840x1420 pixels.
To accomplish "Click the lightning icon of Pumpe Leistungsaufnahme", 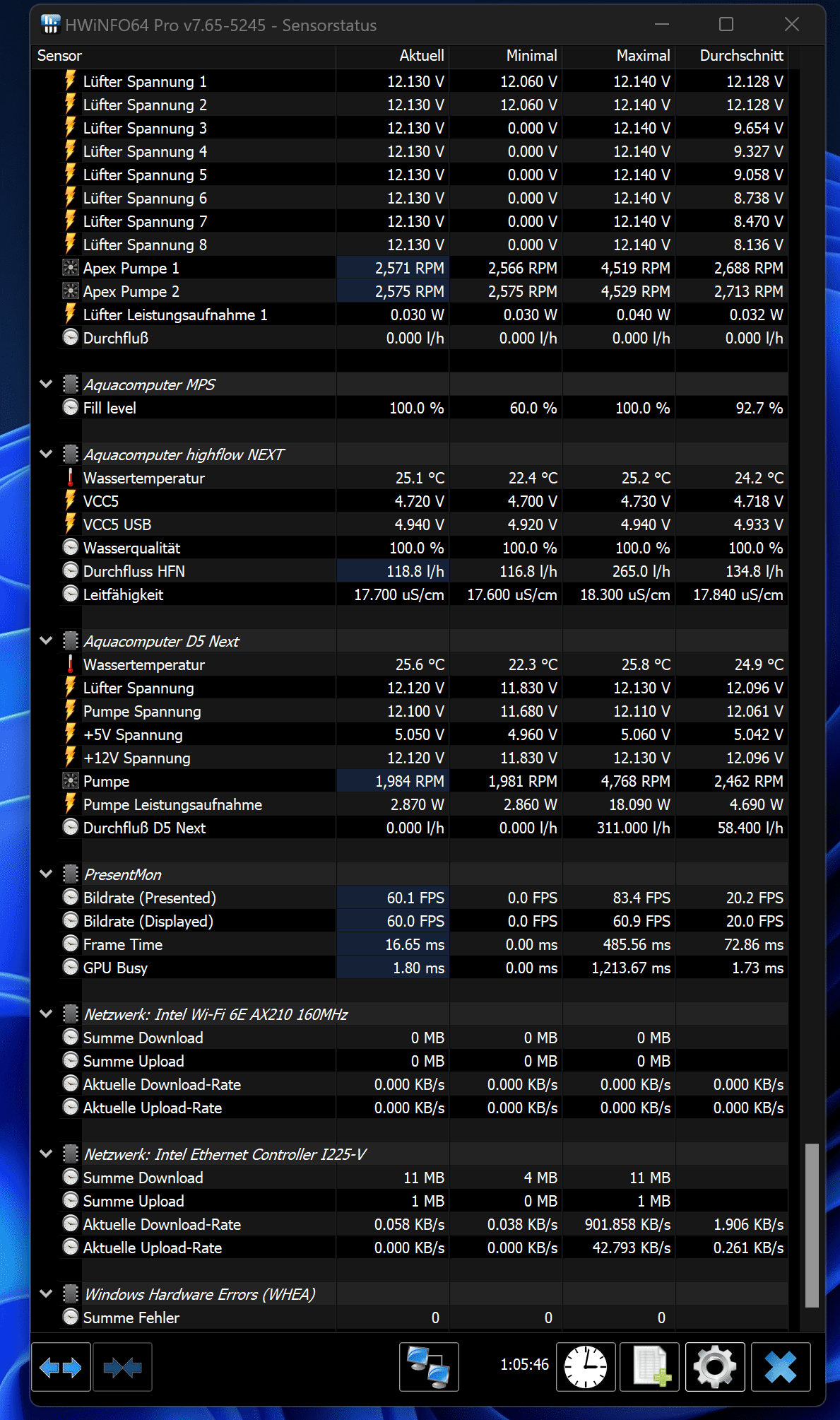I will (71, 804).
